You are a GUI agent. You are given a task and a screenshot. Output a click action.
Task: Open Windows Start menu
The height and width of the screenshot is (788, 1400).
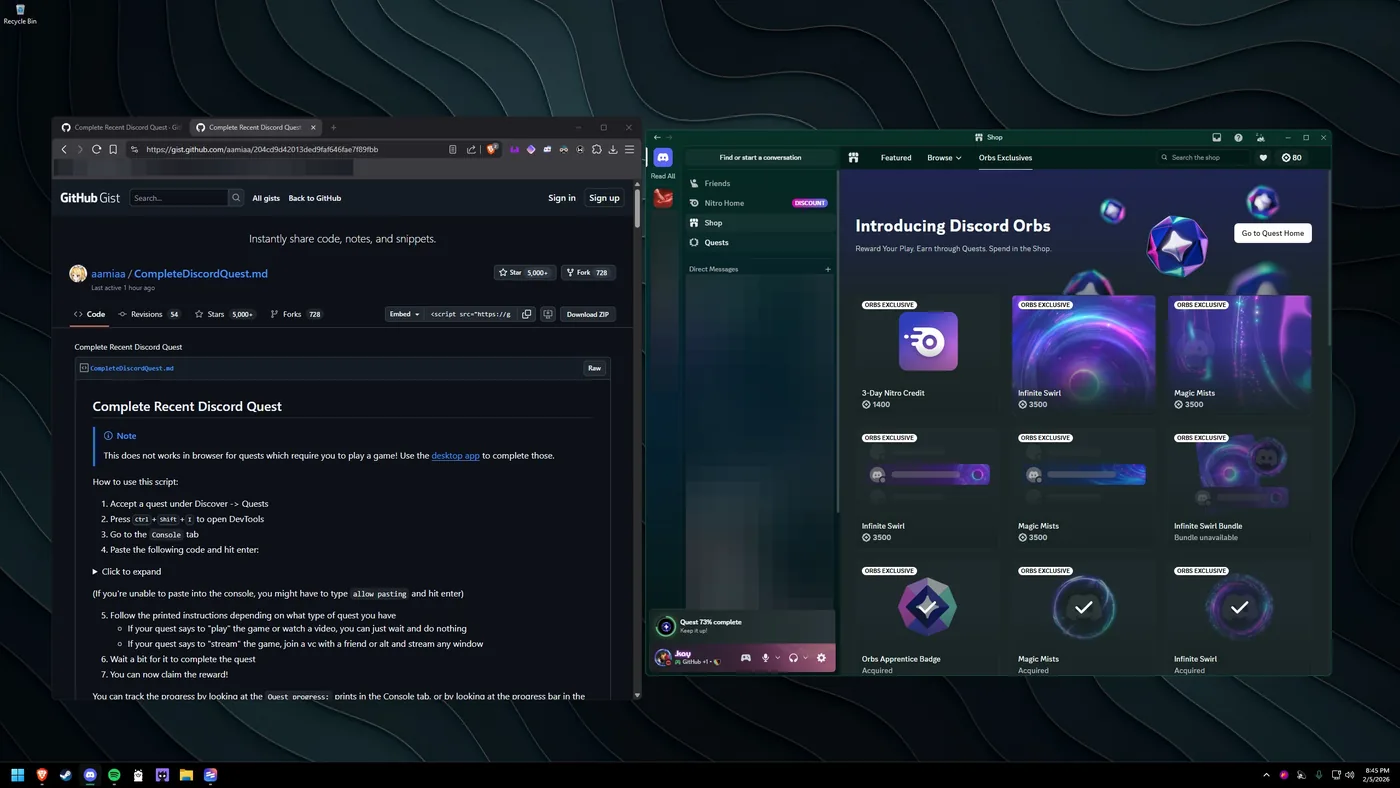(x=17, y=775)
